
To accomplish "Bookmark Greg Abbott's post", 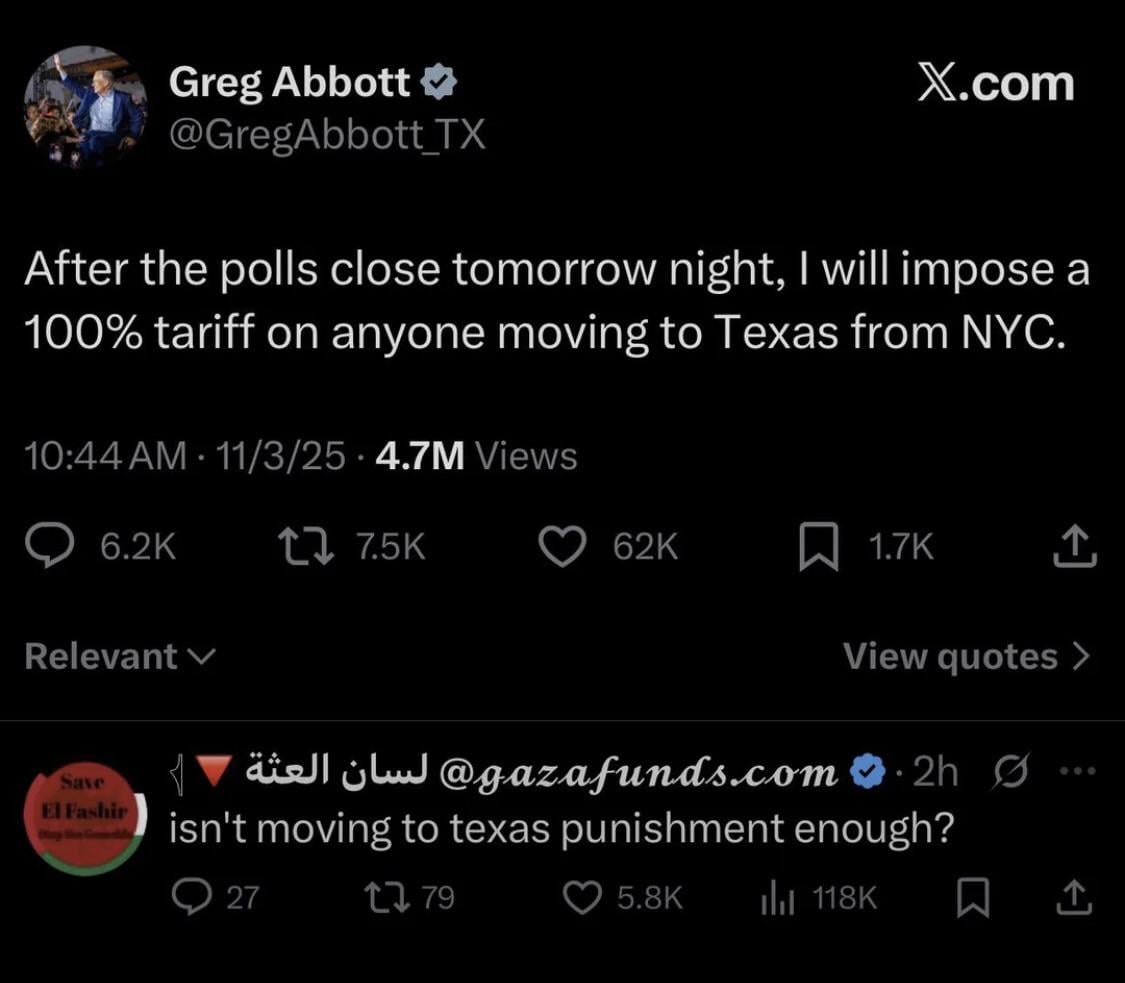I will click(817, 547).
